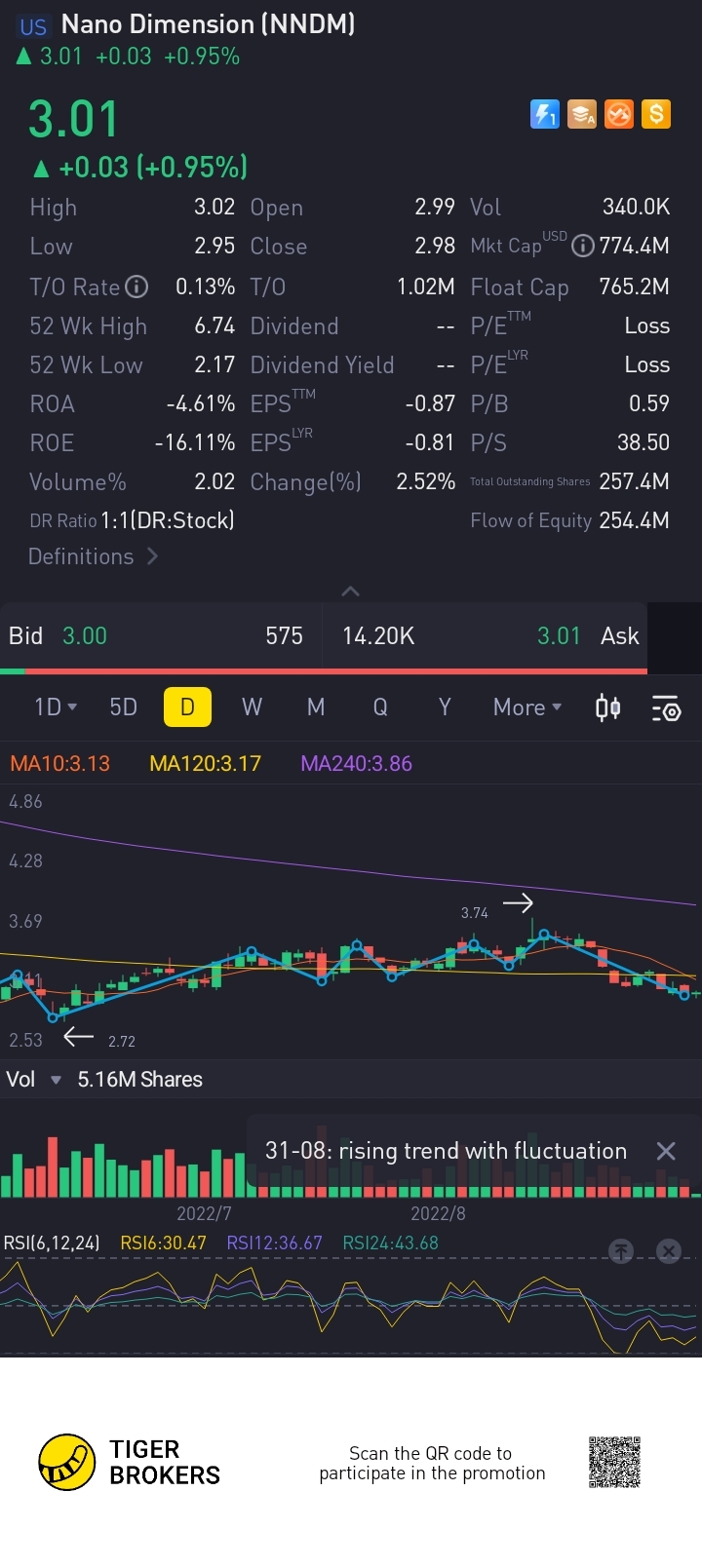Tap the MA10:3.13 indicator label
The height and width of the screenshot is (1568, 702).
pos(59,764)
